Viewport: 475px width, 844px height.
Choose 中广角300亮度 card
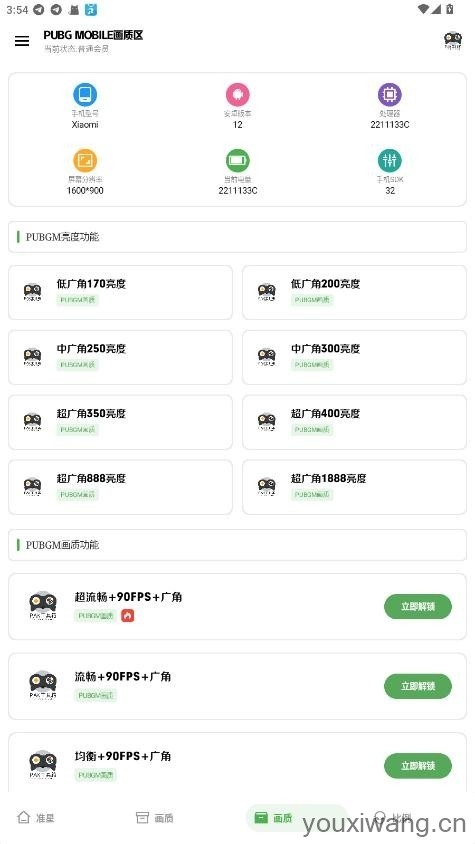(x=354, y=357)
